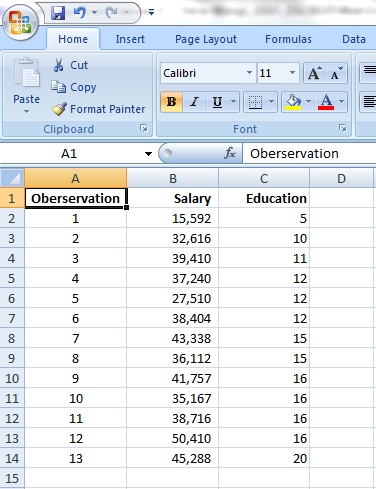Image resolution: width=376 pixels, height=489 pixels.
Task: Decrease font size with Shrink Font
Action: tap(336, 73)
